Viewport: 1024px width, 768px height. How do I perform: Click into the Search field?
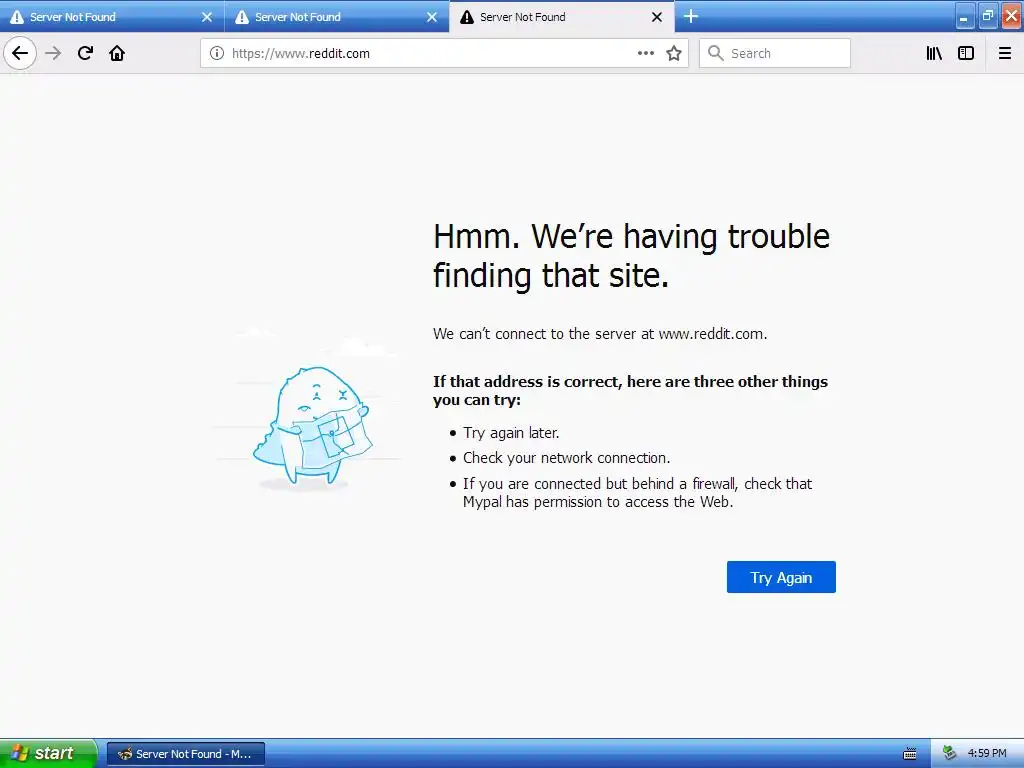(775, 53)
